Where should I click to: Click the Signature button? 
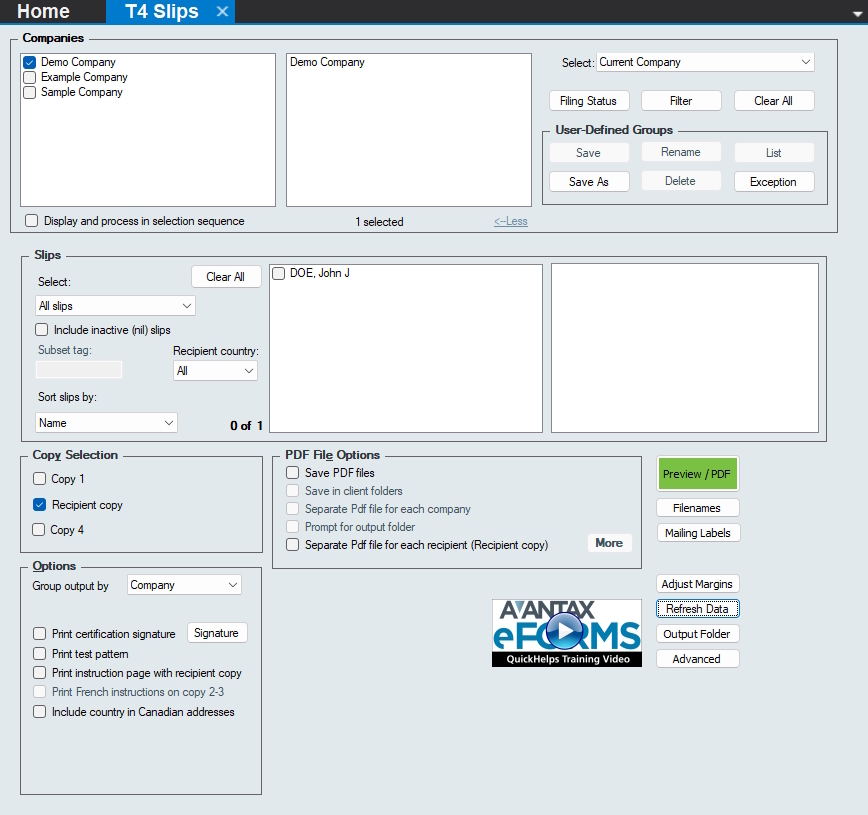click(x=217, y=633)
